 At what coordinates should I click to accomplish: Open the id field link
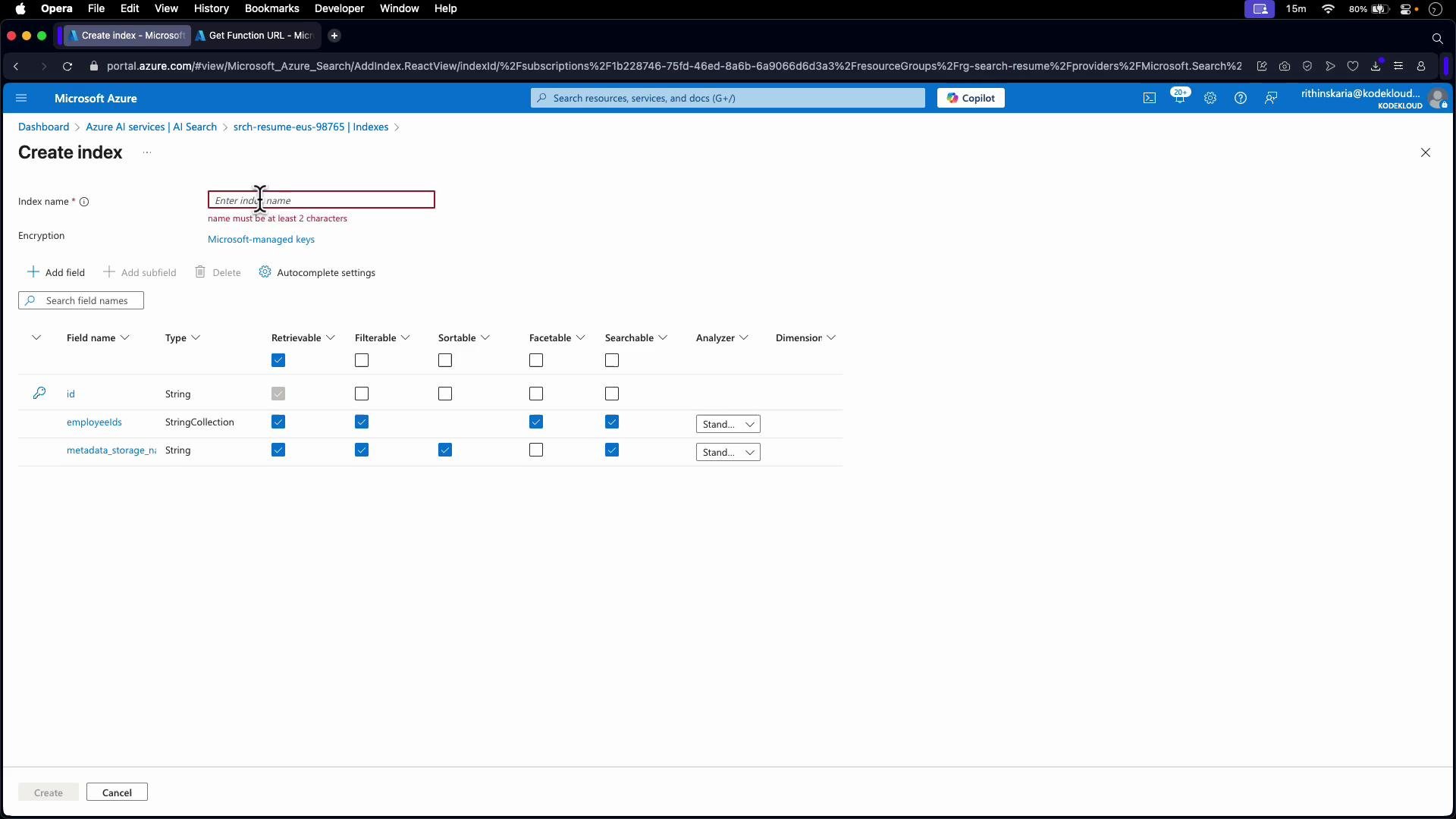click(x=71, y=394)
